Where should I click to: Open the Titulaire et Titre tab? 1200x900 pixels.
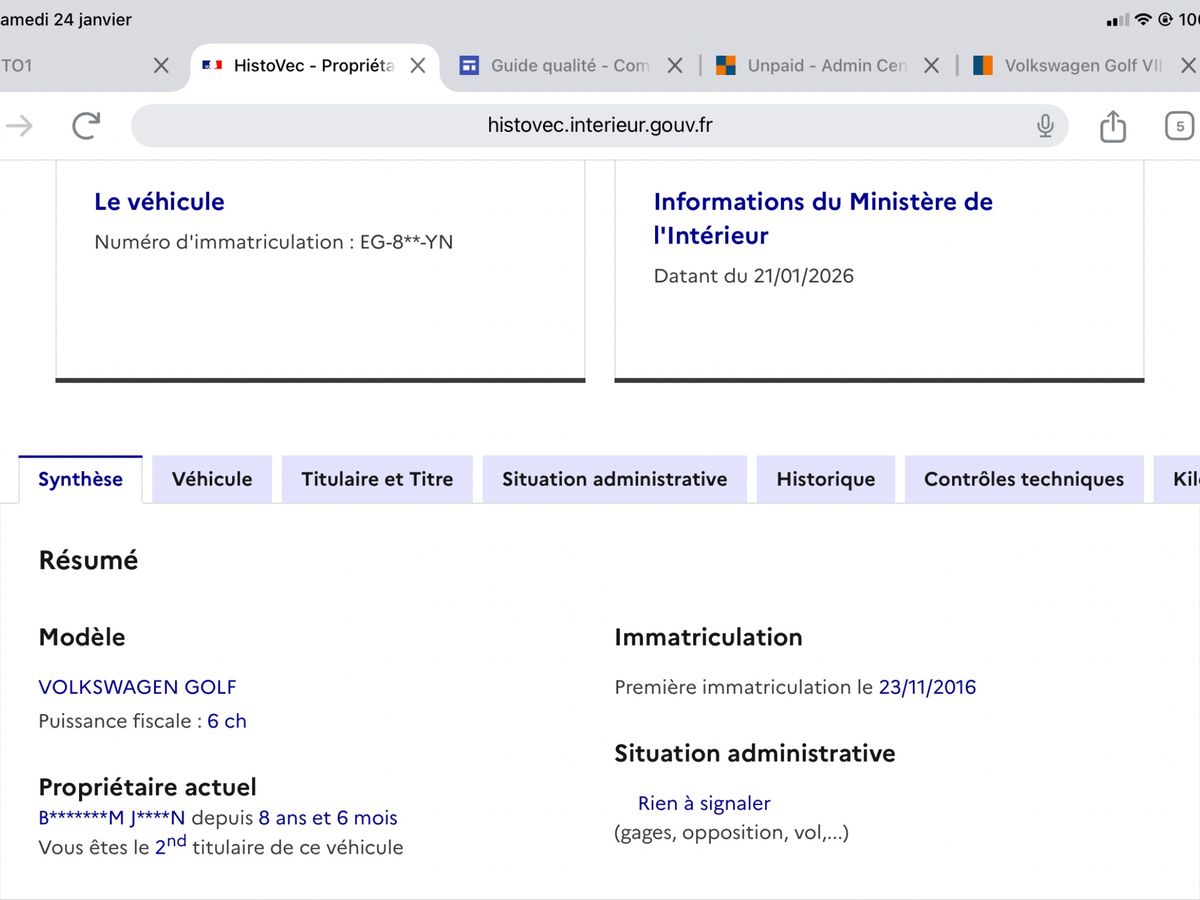point(377,479)
